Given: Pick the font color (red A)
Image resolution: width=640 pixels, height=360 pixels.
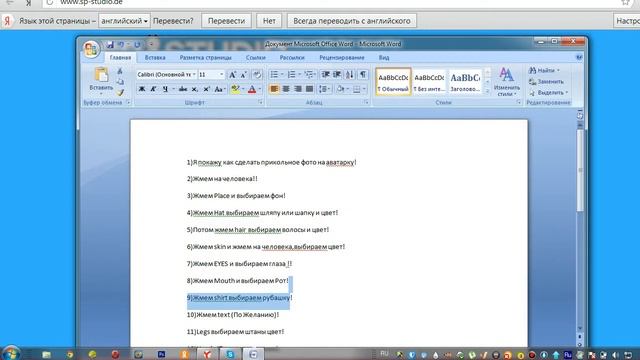Looking at the screenshot, I should pyautogui.click(x=252, y=89).
